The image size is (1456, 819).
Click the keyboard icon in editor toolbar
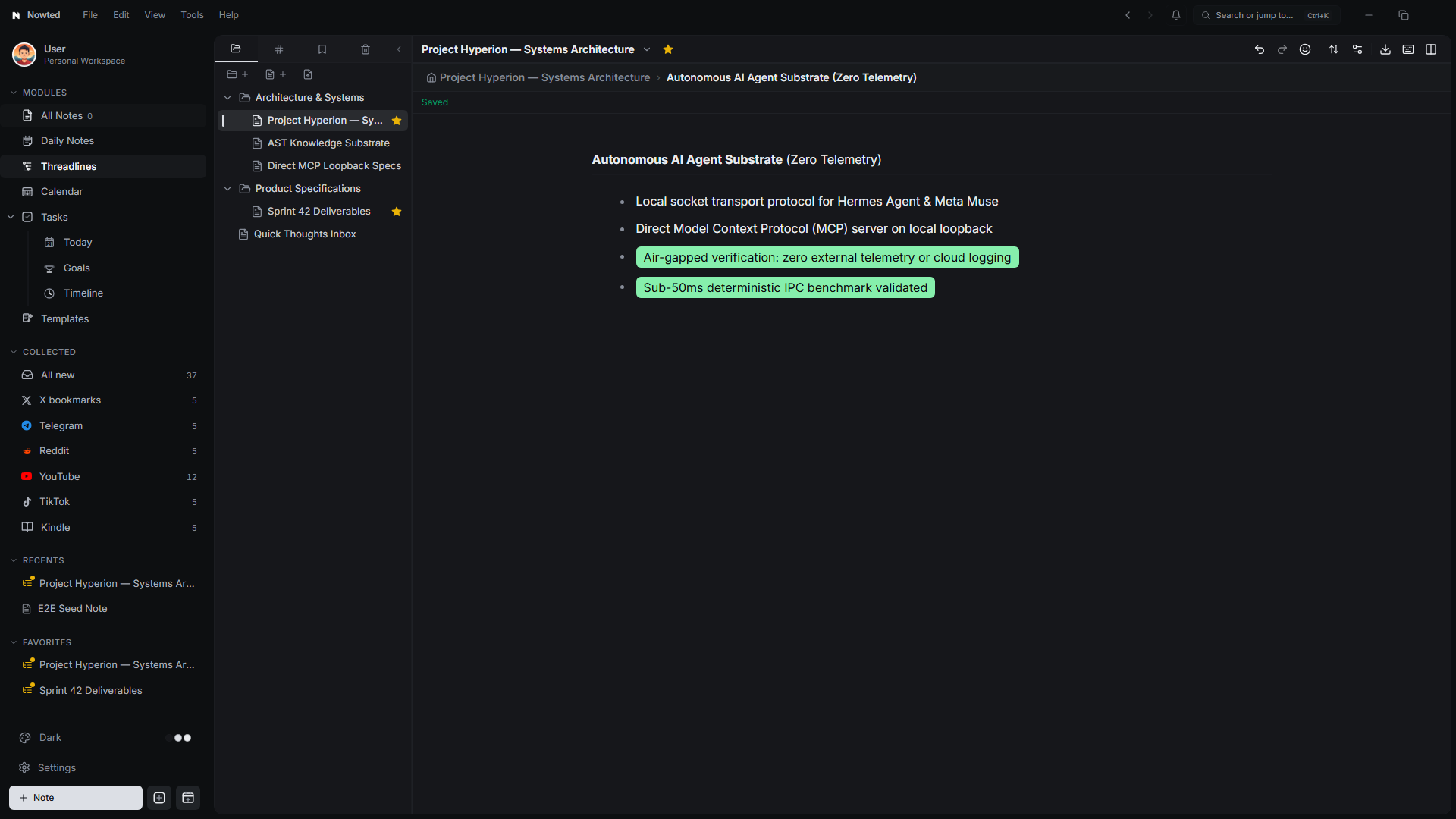(x=1408, y=49)
